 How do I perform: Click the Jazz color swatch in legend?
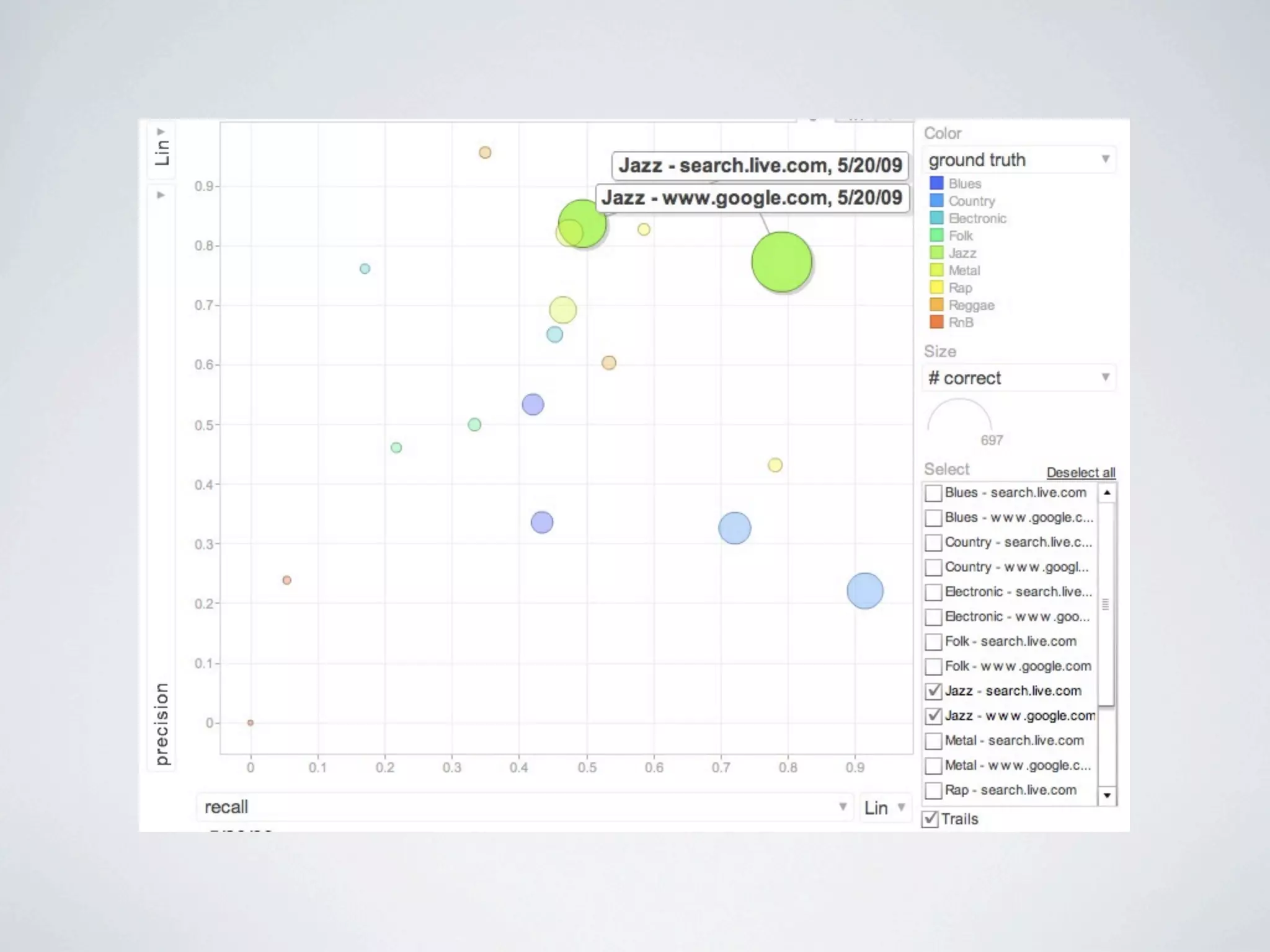[x=936, y=253]
